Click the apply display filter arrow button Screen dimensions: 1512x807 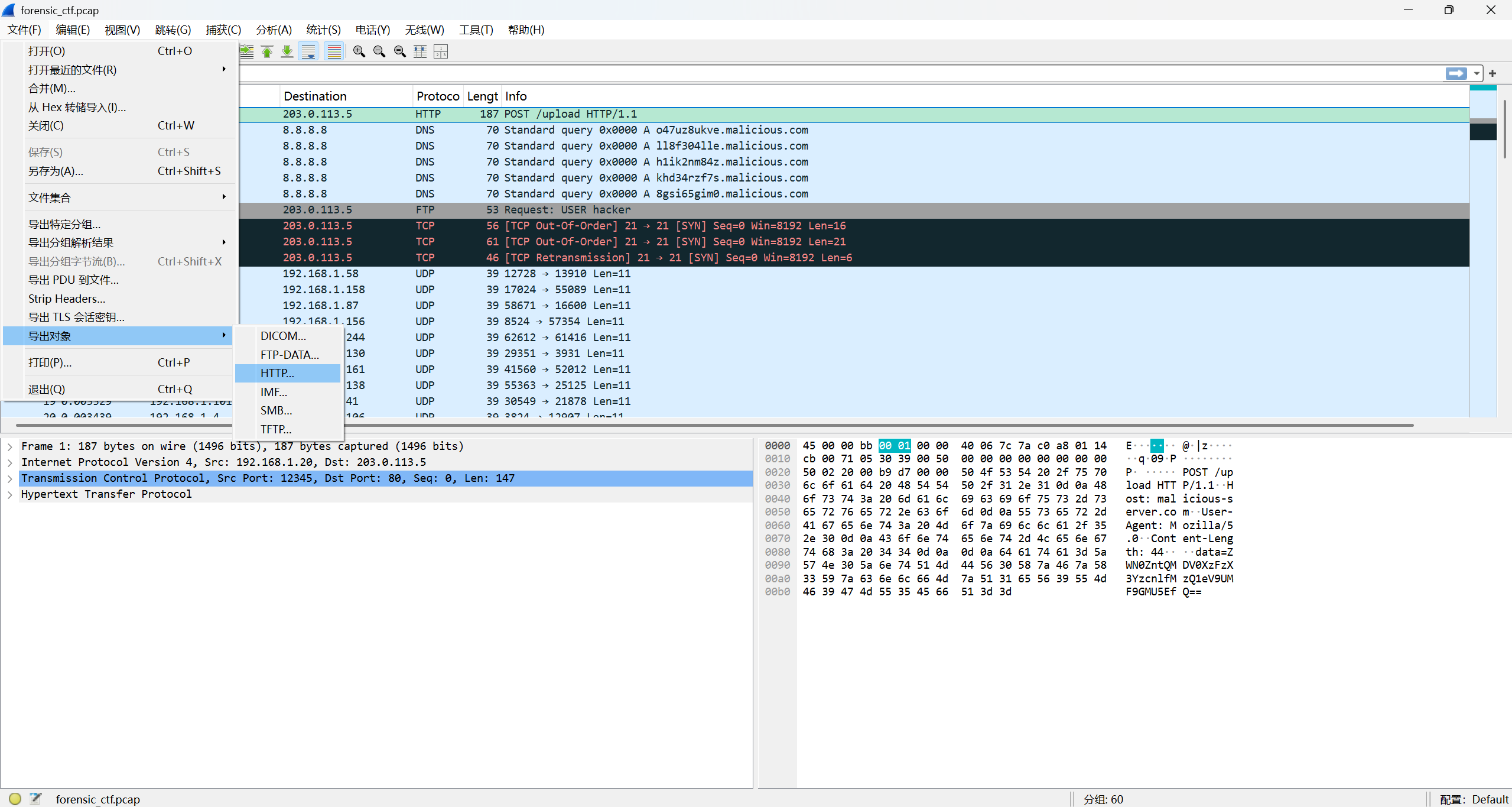[x=1456, y=73]
